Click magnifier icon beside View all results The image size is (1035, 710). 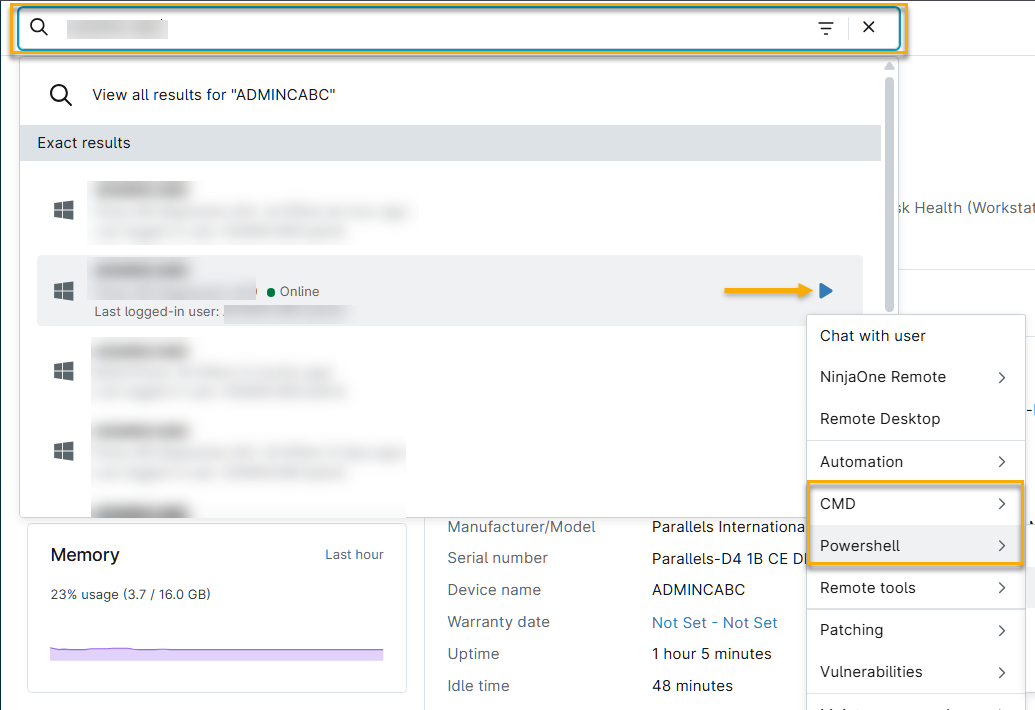(61, 95)
